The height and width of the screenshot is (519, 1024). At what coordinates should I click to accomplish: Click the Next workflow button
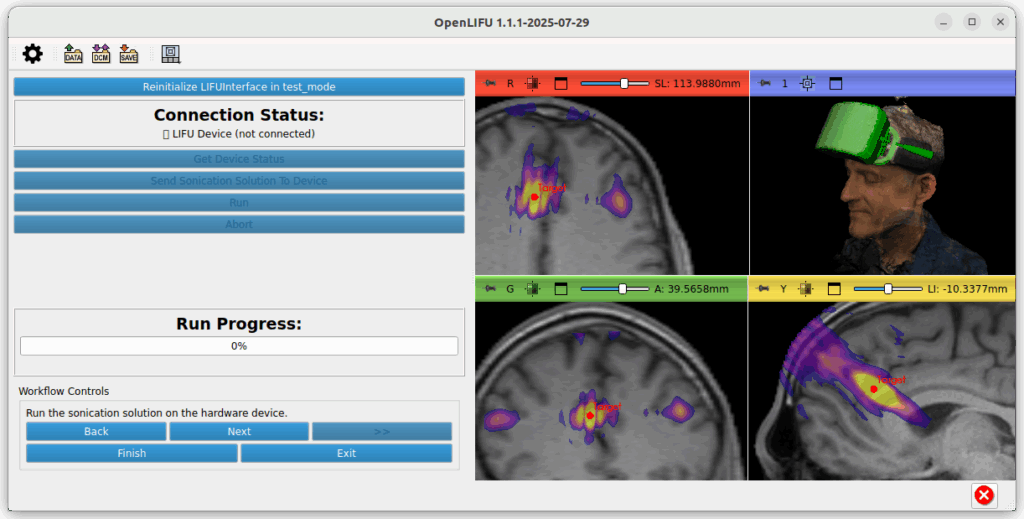click(239, 432)
